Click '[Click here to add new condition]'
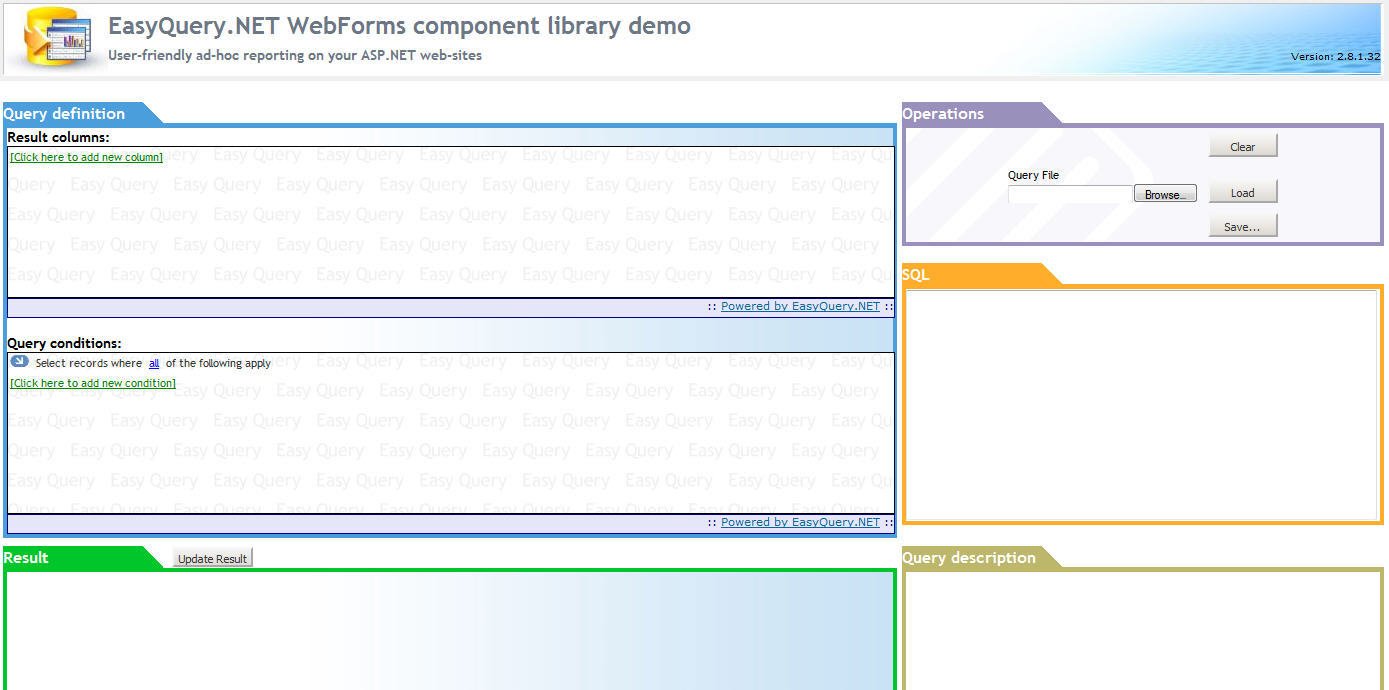 (x=92, y=383)
